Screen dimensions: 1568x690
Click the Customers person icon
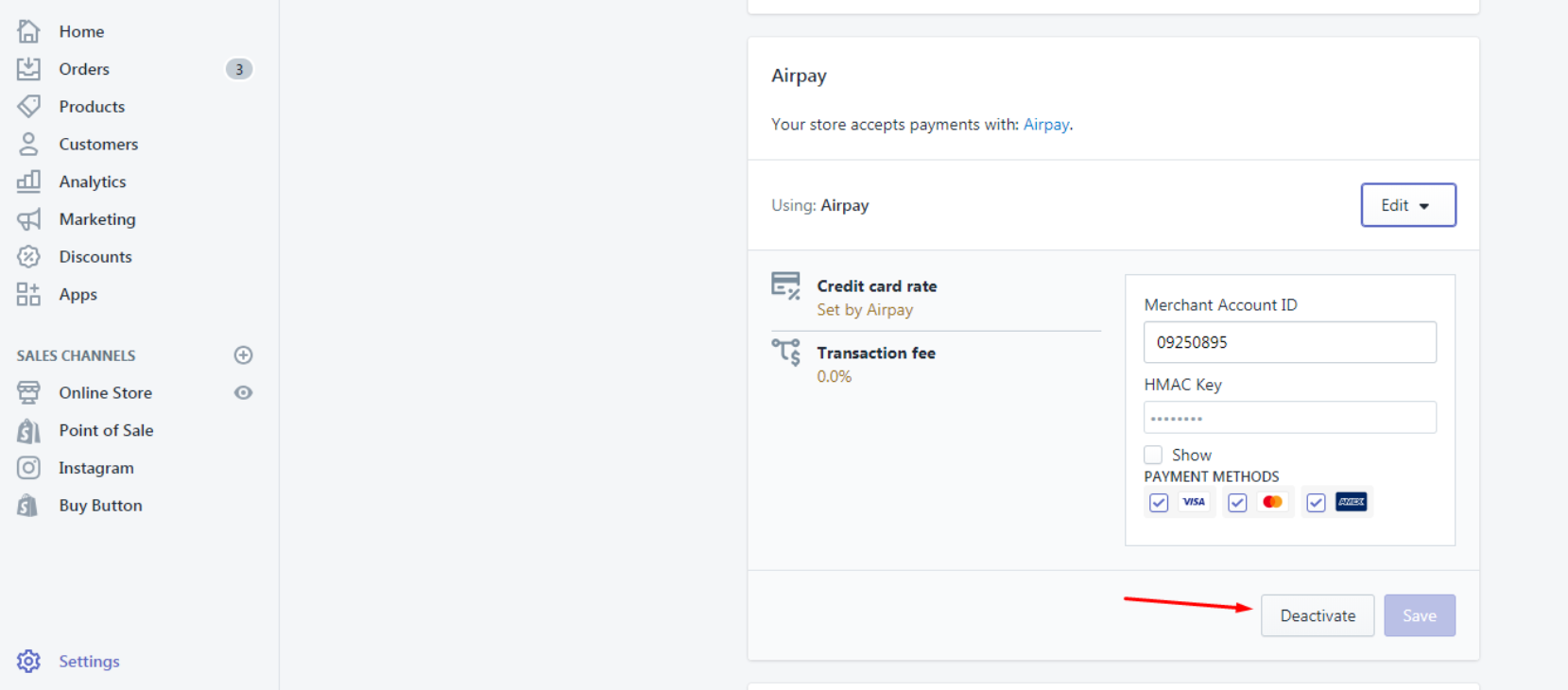pyautogui.click(x=28, y=144)
